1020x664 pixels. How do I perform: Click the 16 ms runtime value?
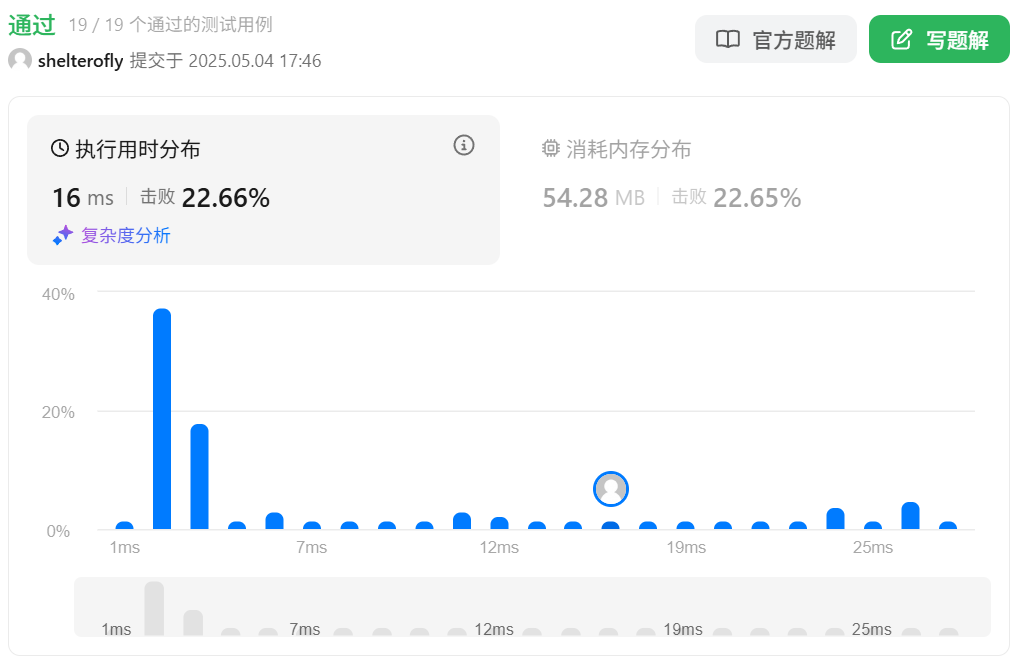pos(83,198)
